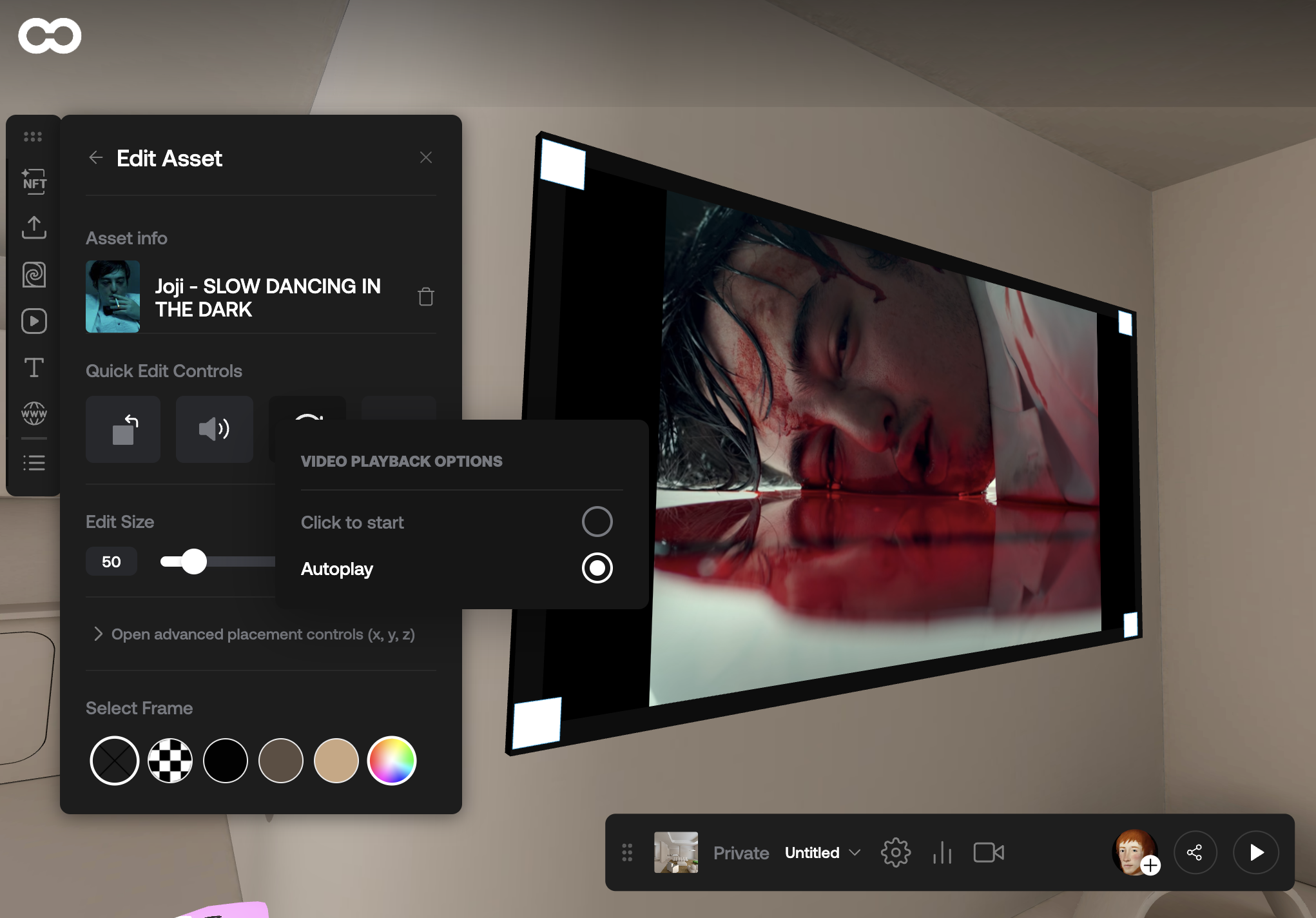Screen dimensions: 1316x918
Task: Open the NFT import tool in sidebar
Action: click(x=34, y=181)
